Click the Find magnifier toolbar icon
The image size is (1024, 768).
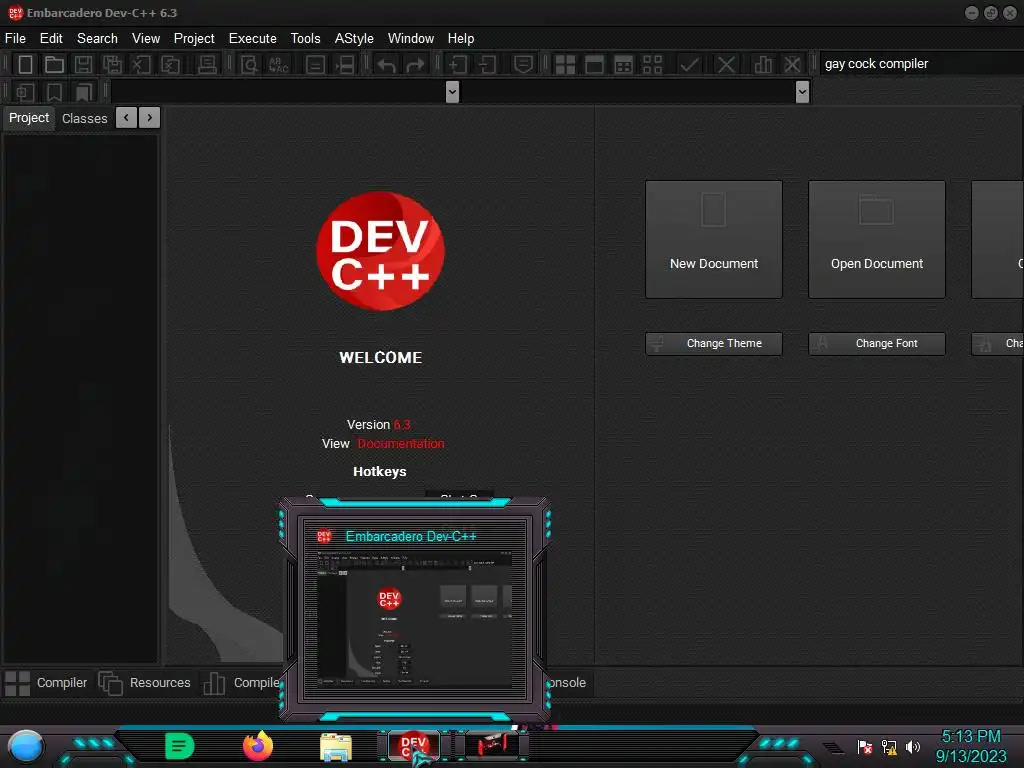tap(249, 64)
